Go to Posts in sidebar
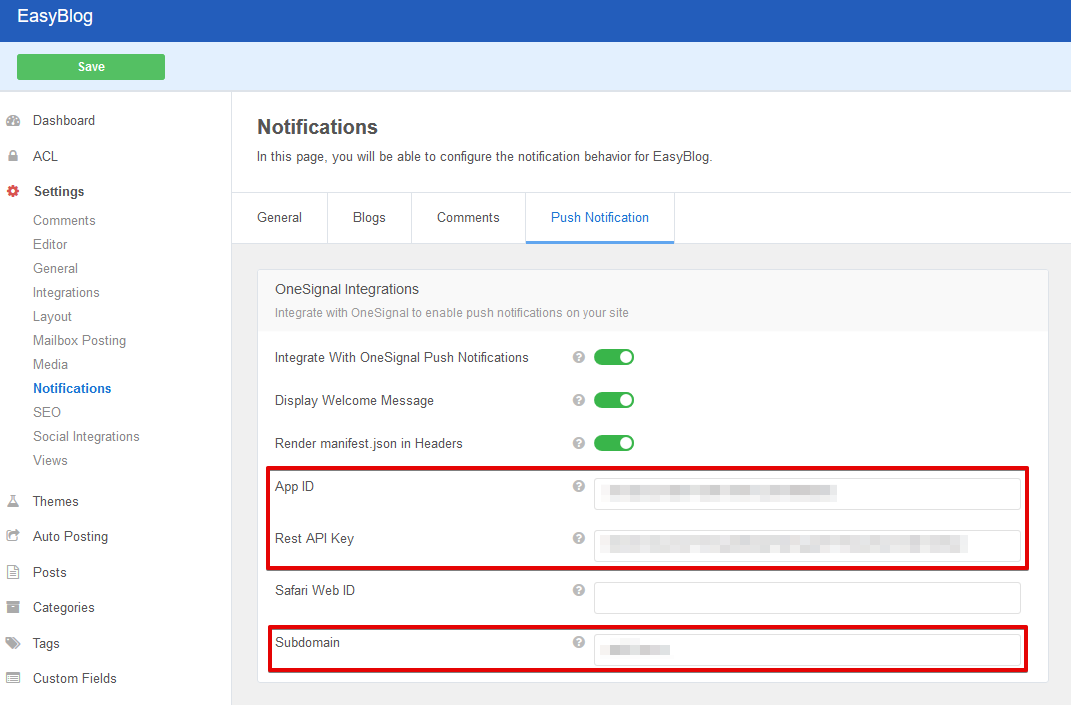 49,572
